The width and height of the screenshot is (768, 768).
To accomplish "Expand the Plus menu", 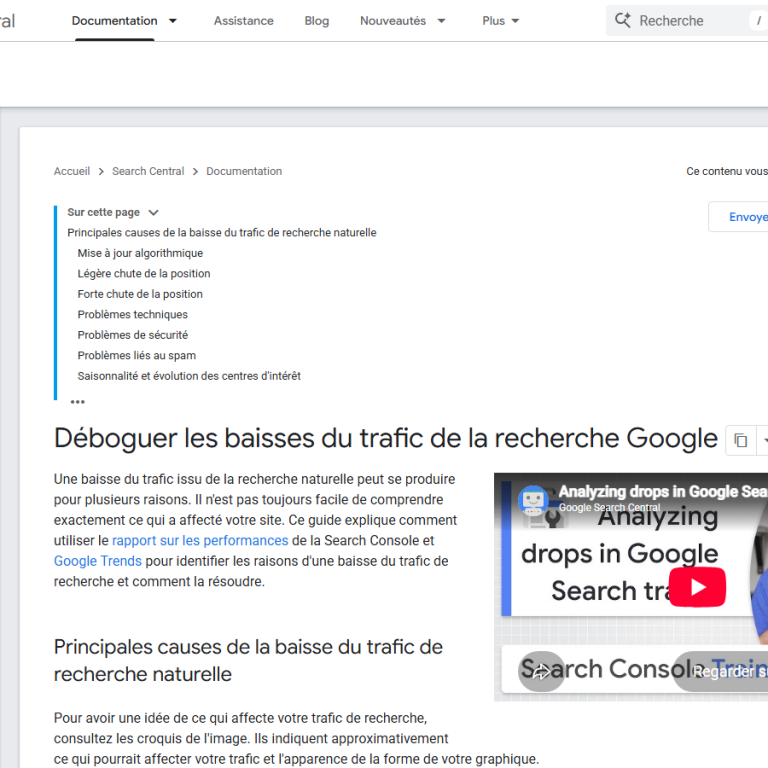I will [500, 21].
